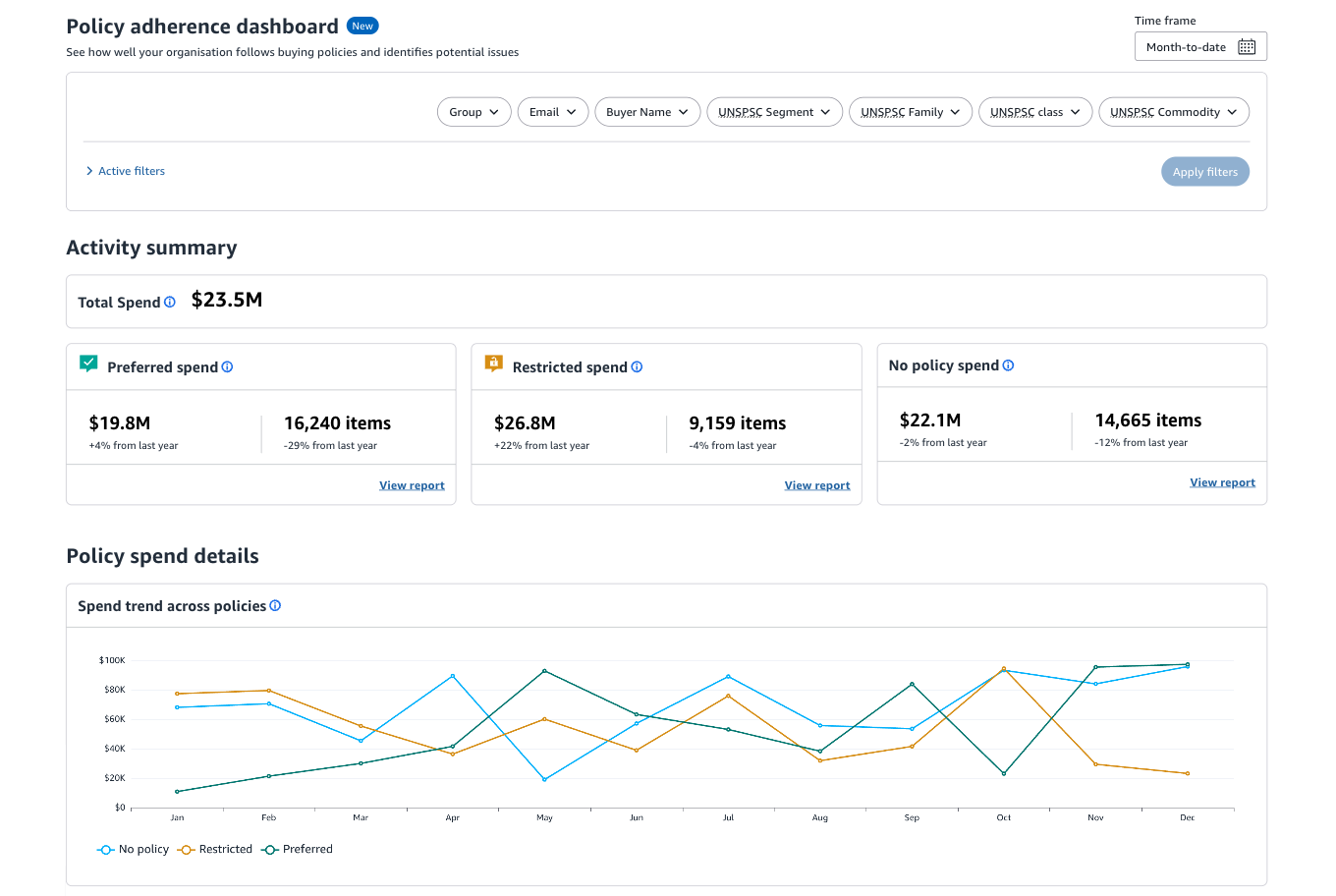The width and height of the screenshot is (1336, 896).
Task: Open the Time frame calendar icon
Action: 1246,46
